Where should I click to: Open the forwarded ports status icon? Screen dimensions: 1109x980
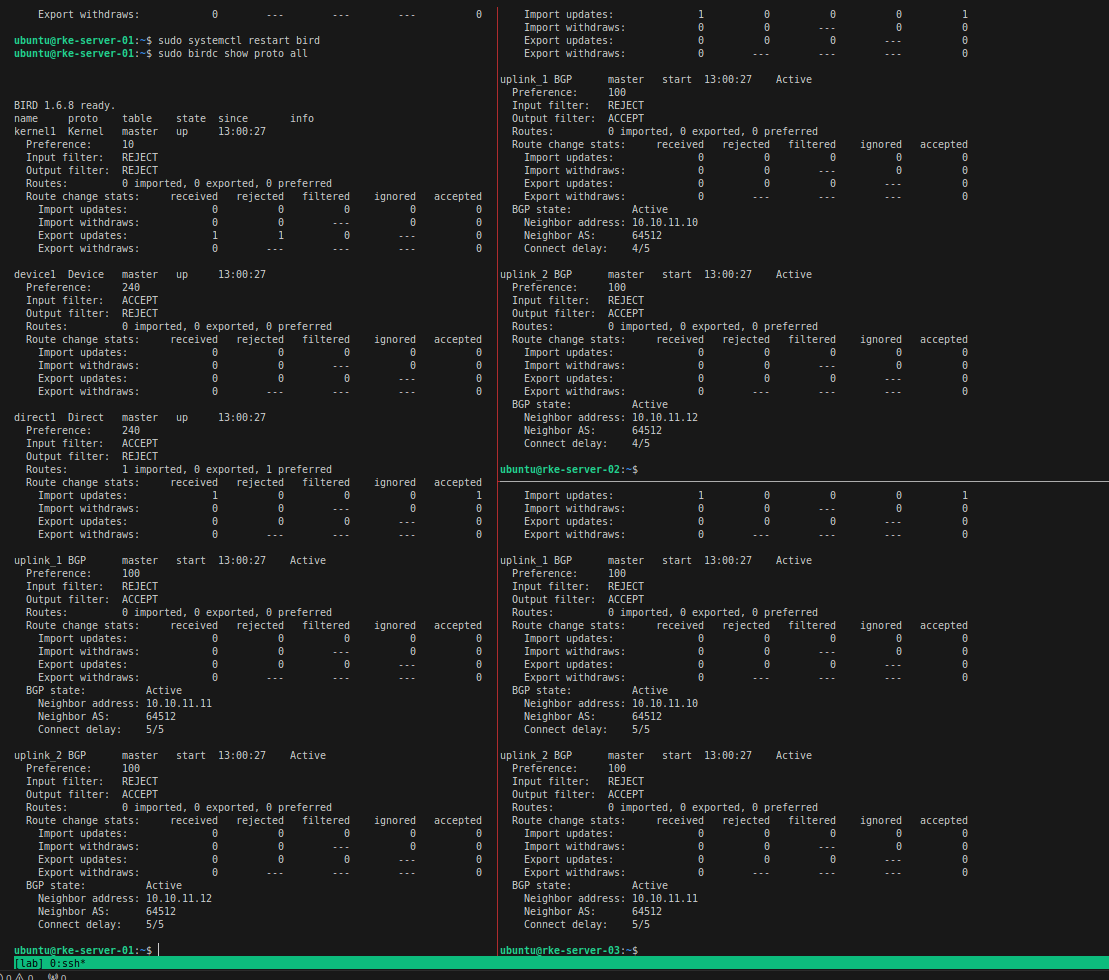pos(56,977)
